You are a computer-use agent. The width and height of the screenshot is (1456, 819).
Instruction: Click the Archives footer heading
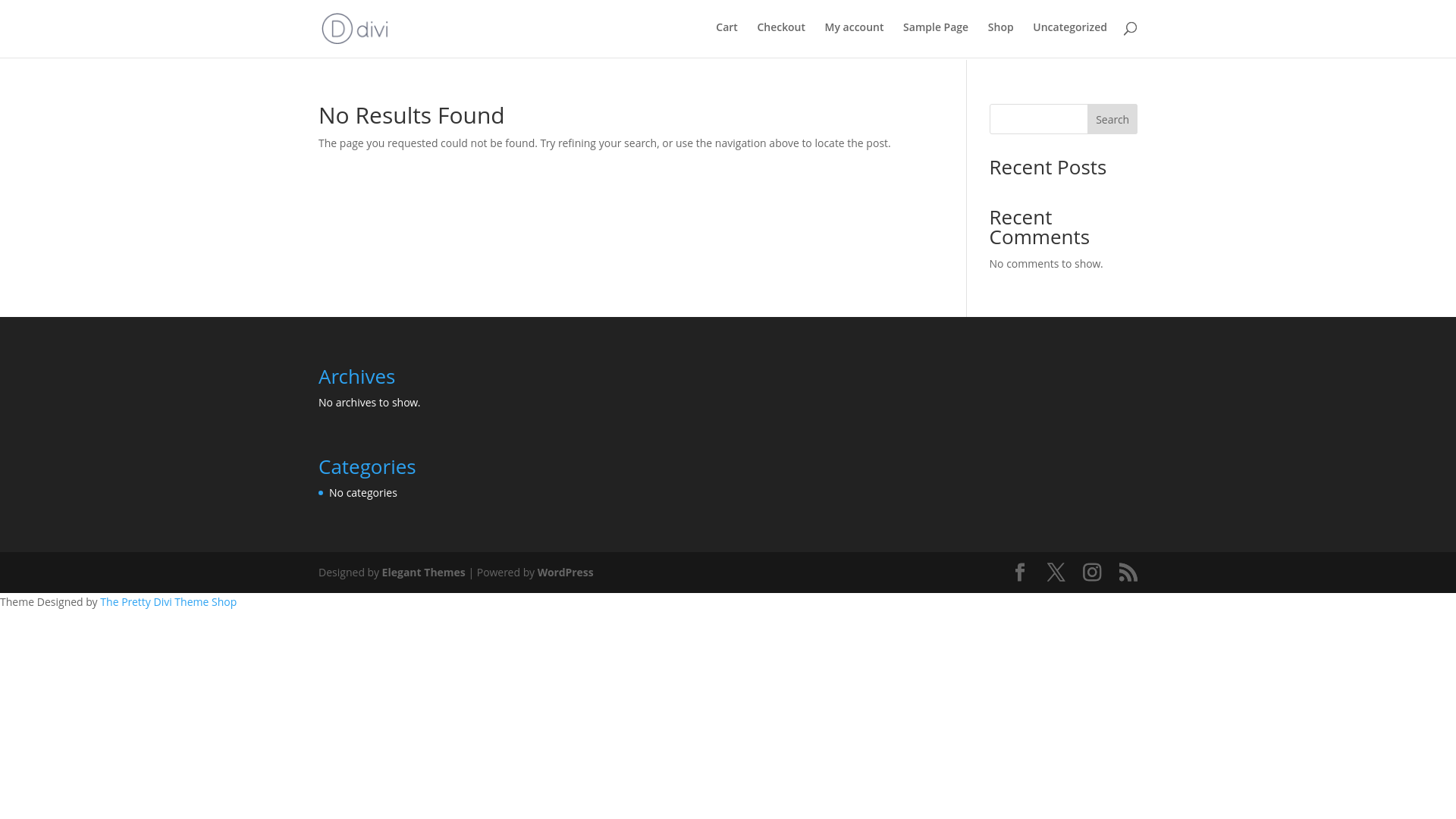pos(356,376)
